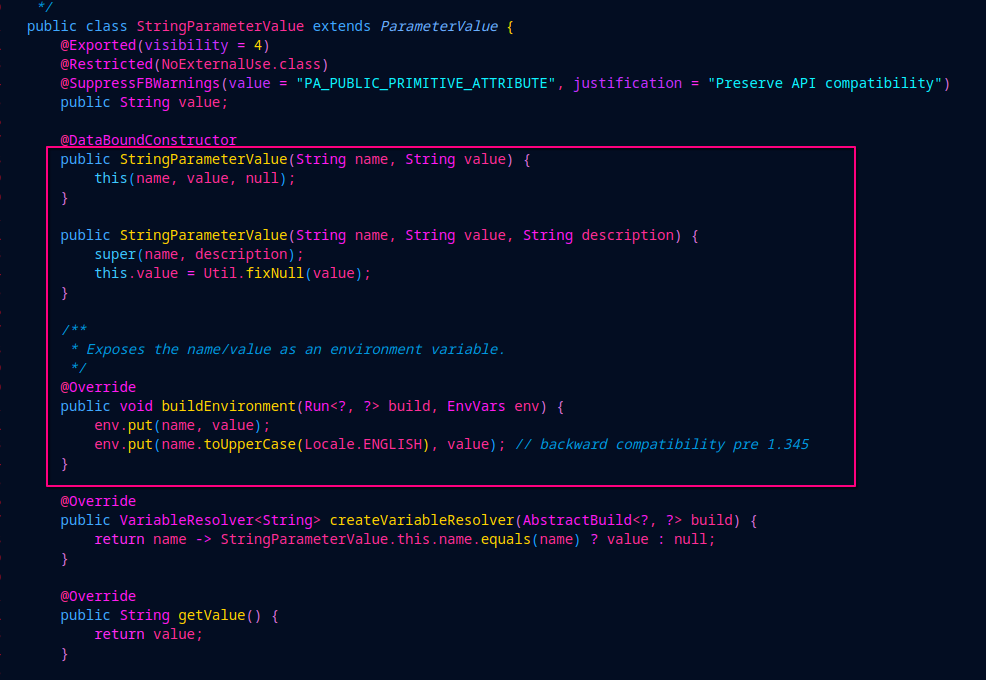The height and width of the screenshot is (680, 986).
Task: Click the @SuppressFBWarnings annotation
Action: tap(140, 83)
